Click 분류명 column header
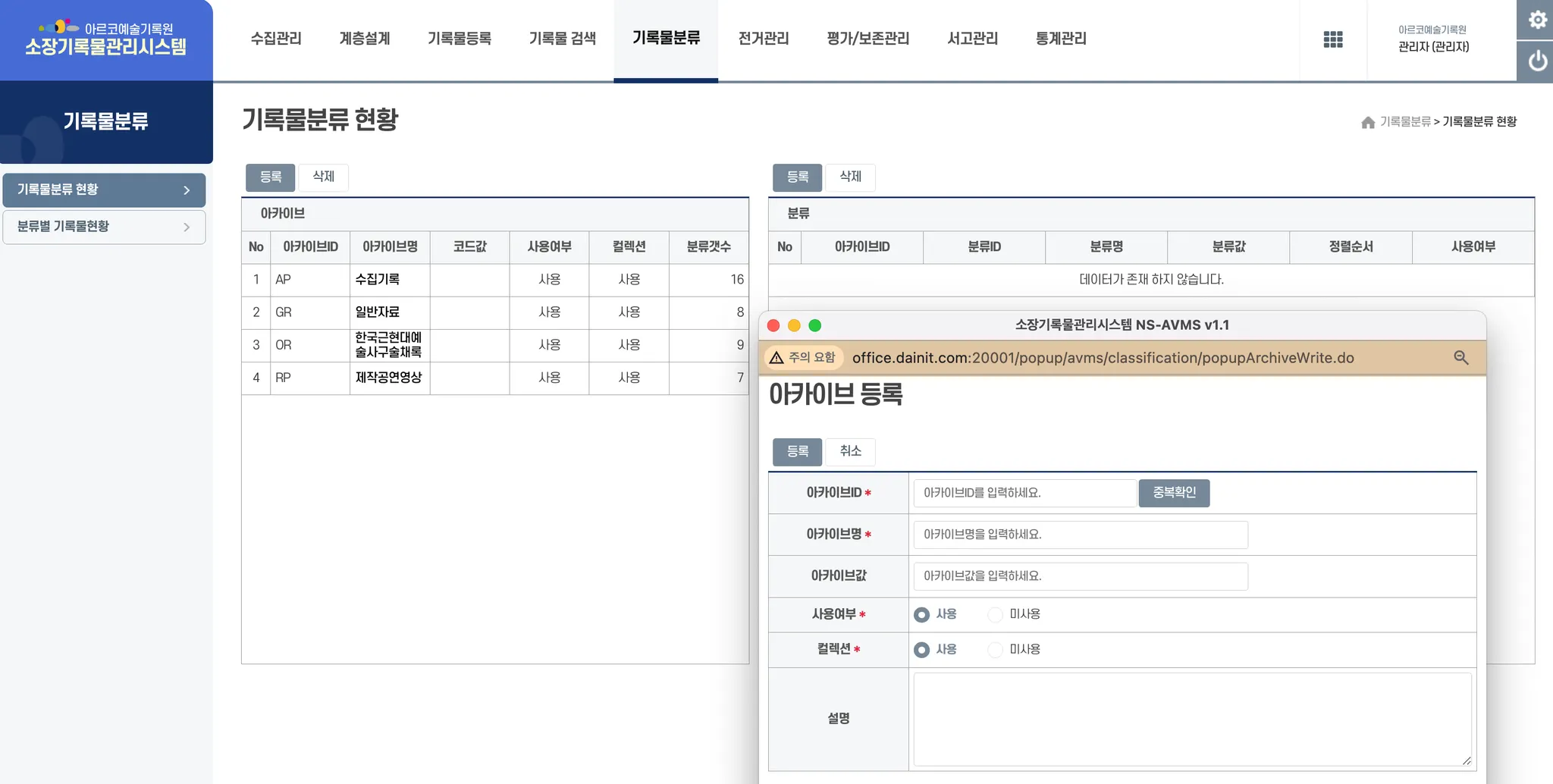The width and height of the screenshot is (1553, 784). click(x=1106, y=247)
